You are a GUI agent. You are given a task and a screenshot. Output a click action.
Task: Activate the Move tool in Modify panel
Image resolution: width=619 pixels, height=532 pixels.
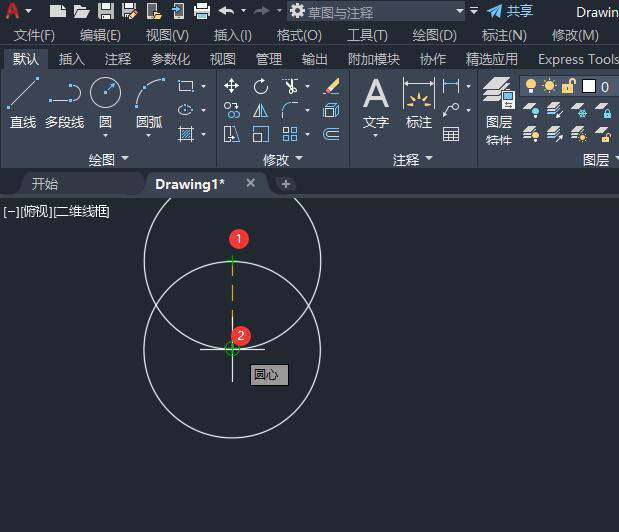(232, 86)
